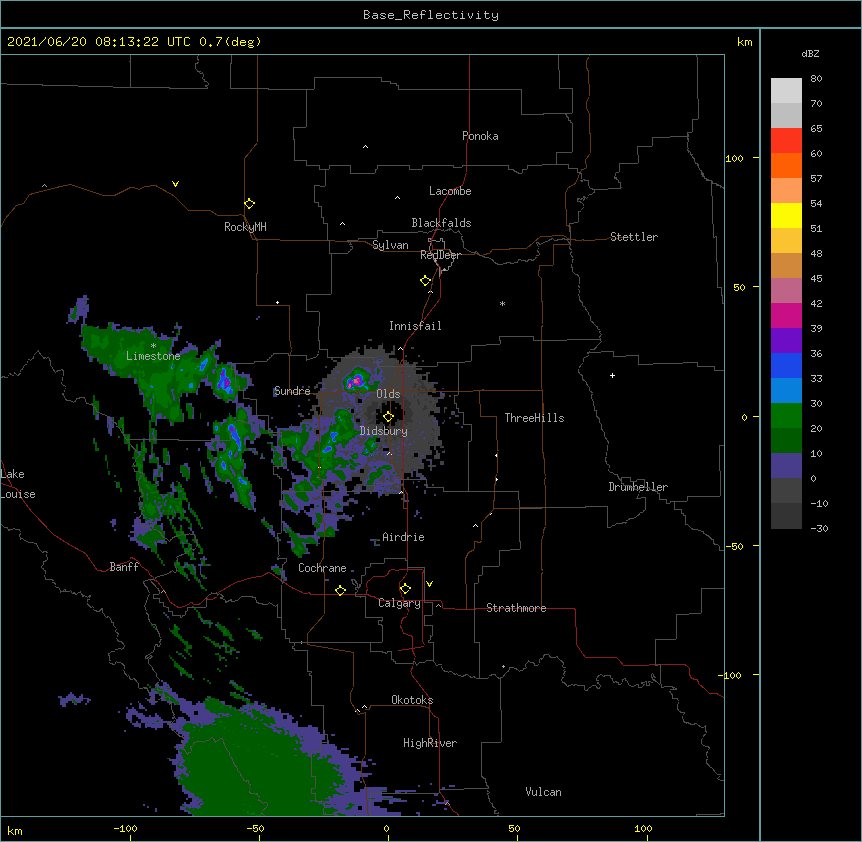Click the RedDeer city label
The height and width of the screenshot is (842, 862).
coord(440,255)
